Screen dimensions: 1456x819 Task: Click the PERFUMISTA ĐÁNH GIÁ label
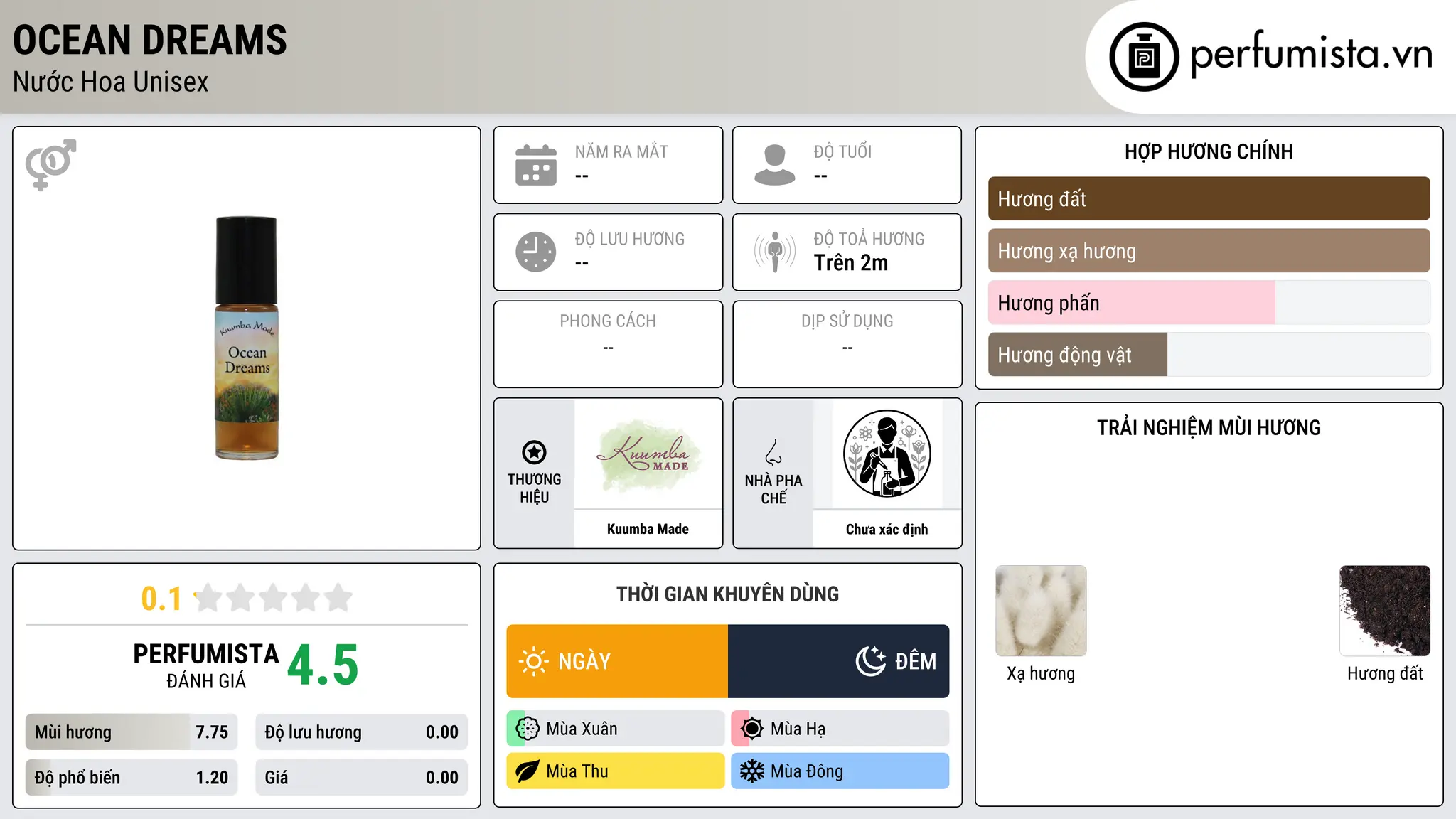pyautogui.click(x=206, y=665)
